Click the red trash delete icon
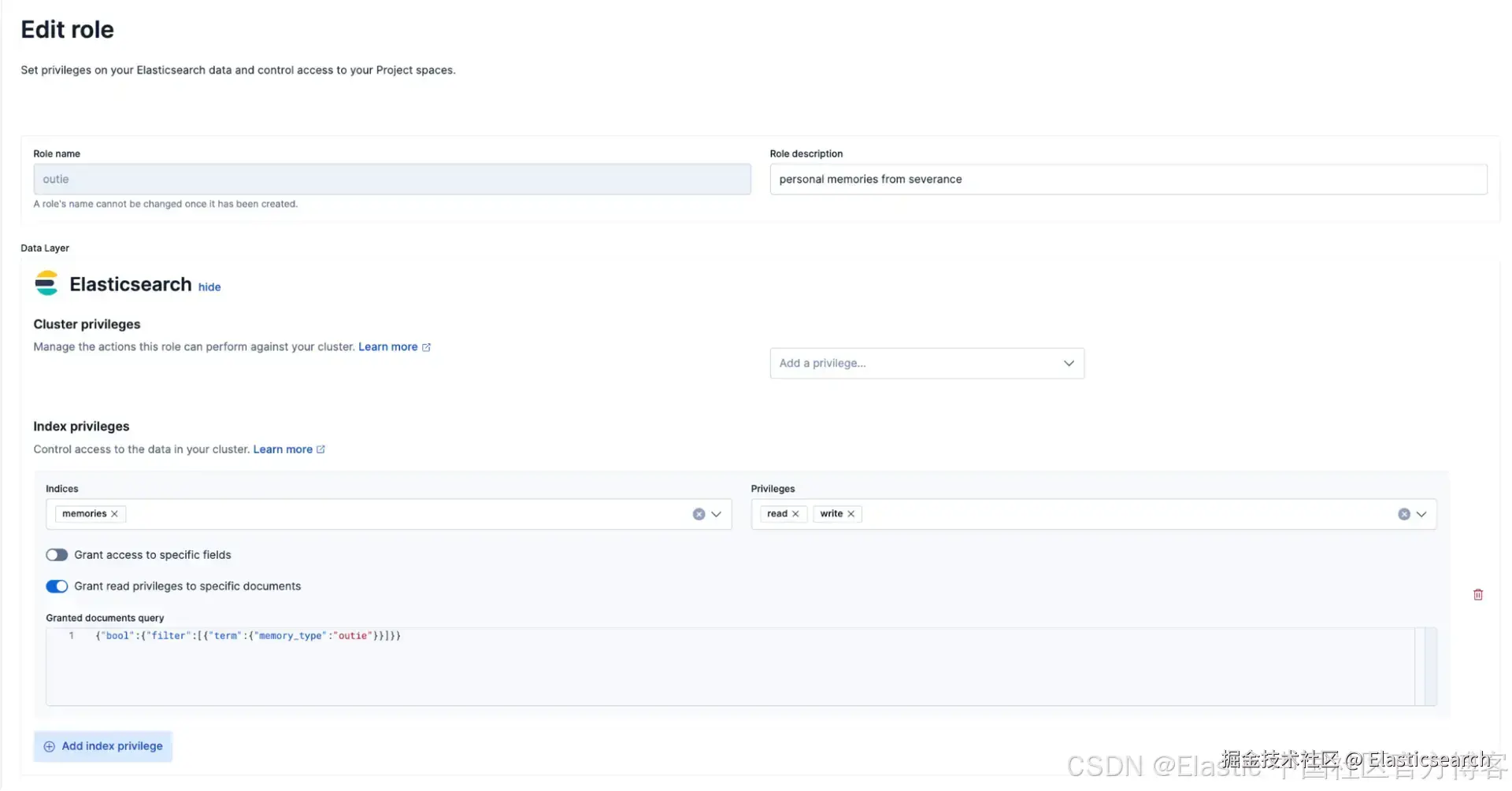This screenshot has height=791, width=1512. 1478,595
